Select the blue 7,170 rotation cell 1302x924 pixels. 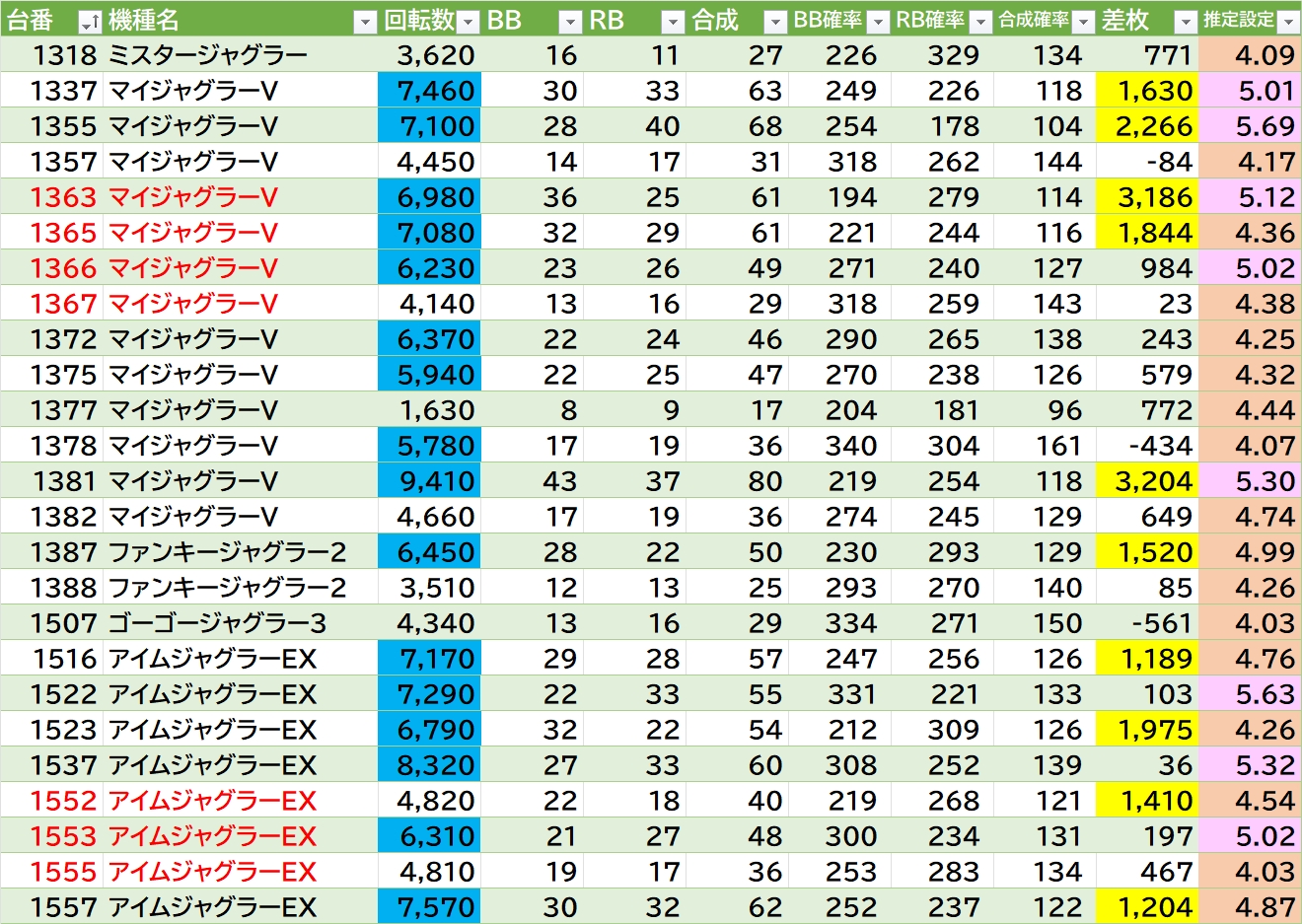[x=430, y=659]
